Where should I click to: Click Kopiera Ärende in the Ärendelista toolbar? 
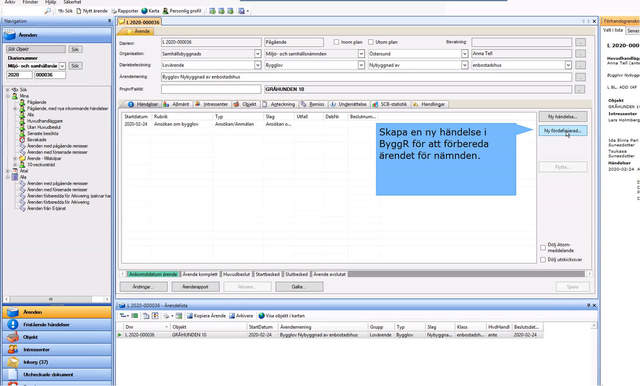(206, 316)
